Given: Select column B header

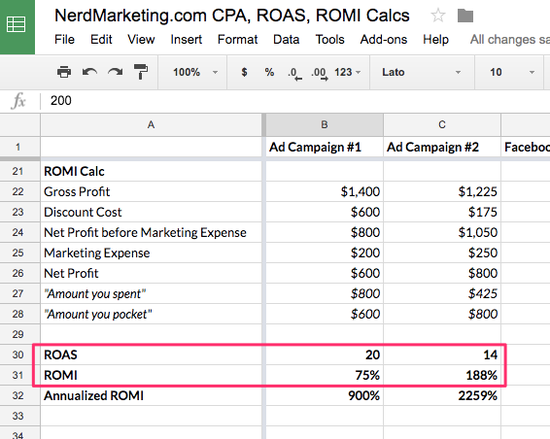Looking at the screenshot, I should [324, 124].
